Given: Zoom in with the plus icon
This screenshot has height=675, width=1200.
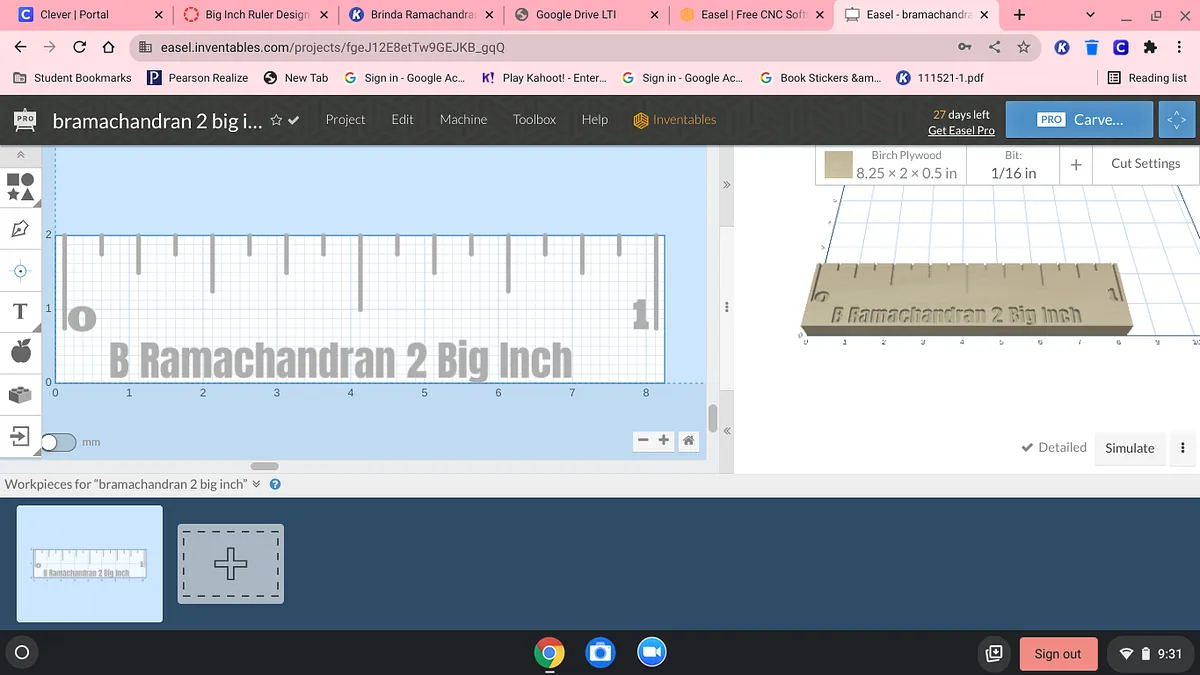Looking at the screenshot, I should (664, 440).
